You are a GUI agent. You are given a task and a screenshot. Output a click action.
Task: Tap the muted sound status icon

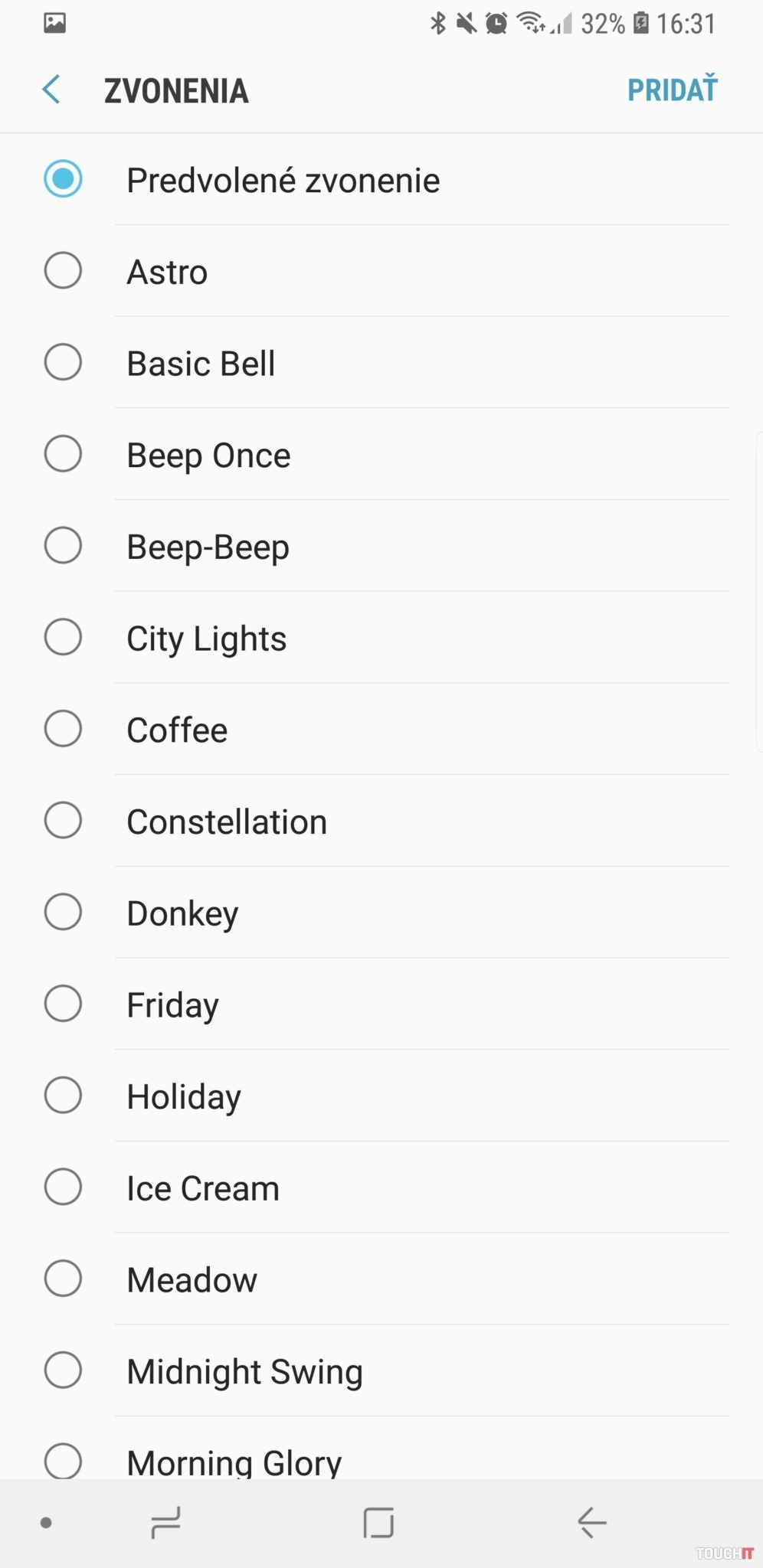point(466,23)
